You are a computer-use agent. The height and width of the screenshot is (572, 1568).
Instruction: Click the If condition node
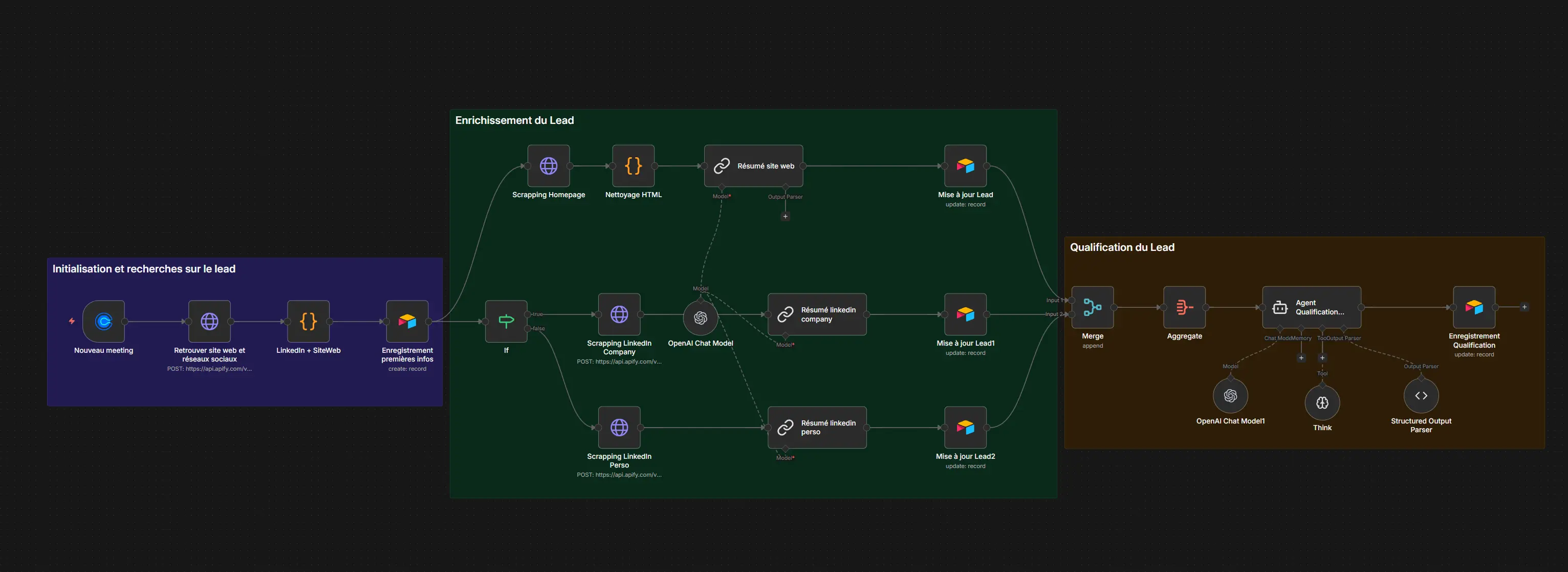[x=506, y=321]
